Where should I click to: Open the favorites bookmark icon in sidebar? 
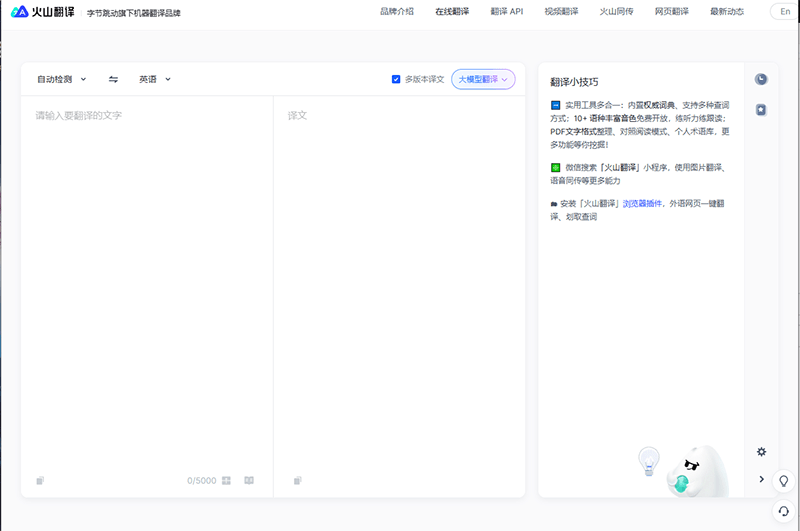(x=761, y=110)
